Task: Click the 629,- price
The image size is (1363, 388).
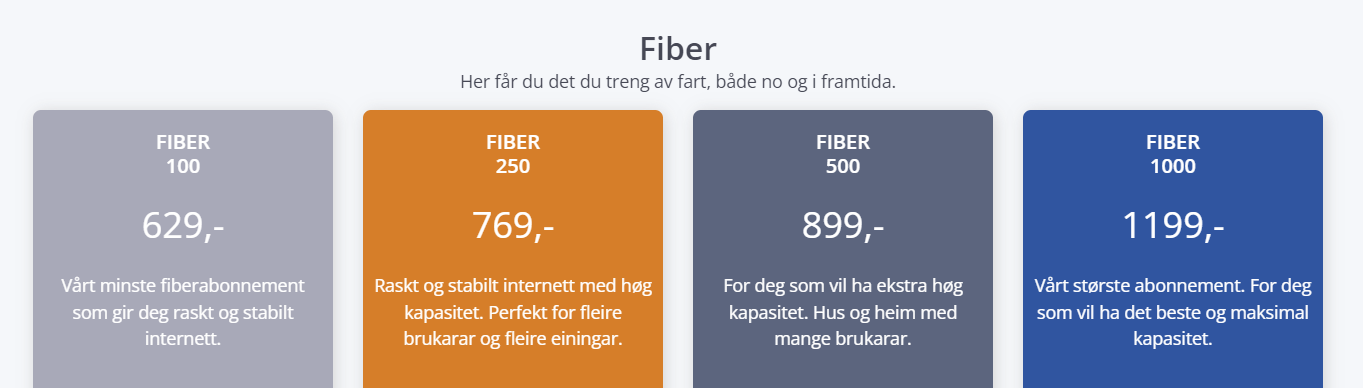Action: coord(183,226)
